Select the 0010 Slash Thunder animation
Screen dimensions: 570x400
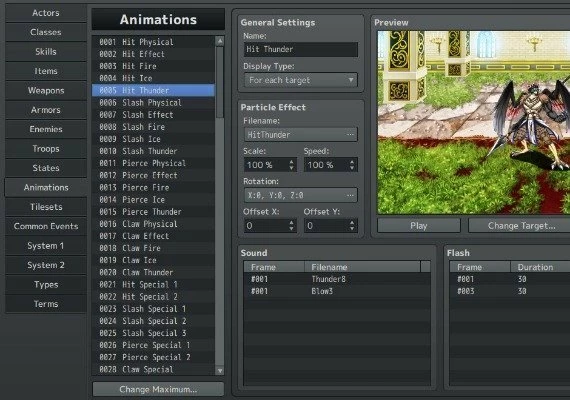(153, 151)
